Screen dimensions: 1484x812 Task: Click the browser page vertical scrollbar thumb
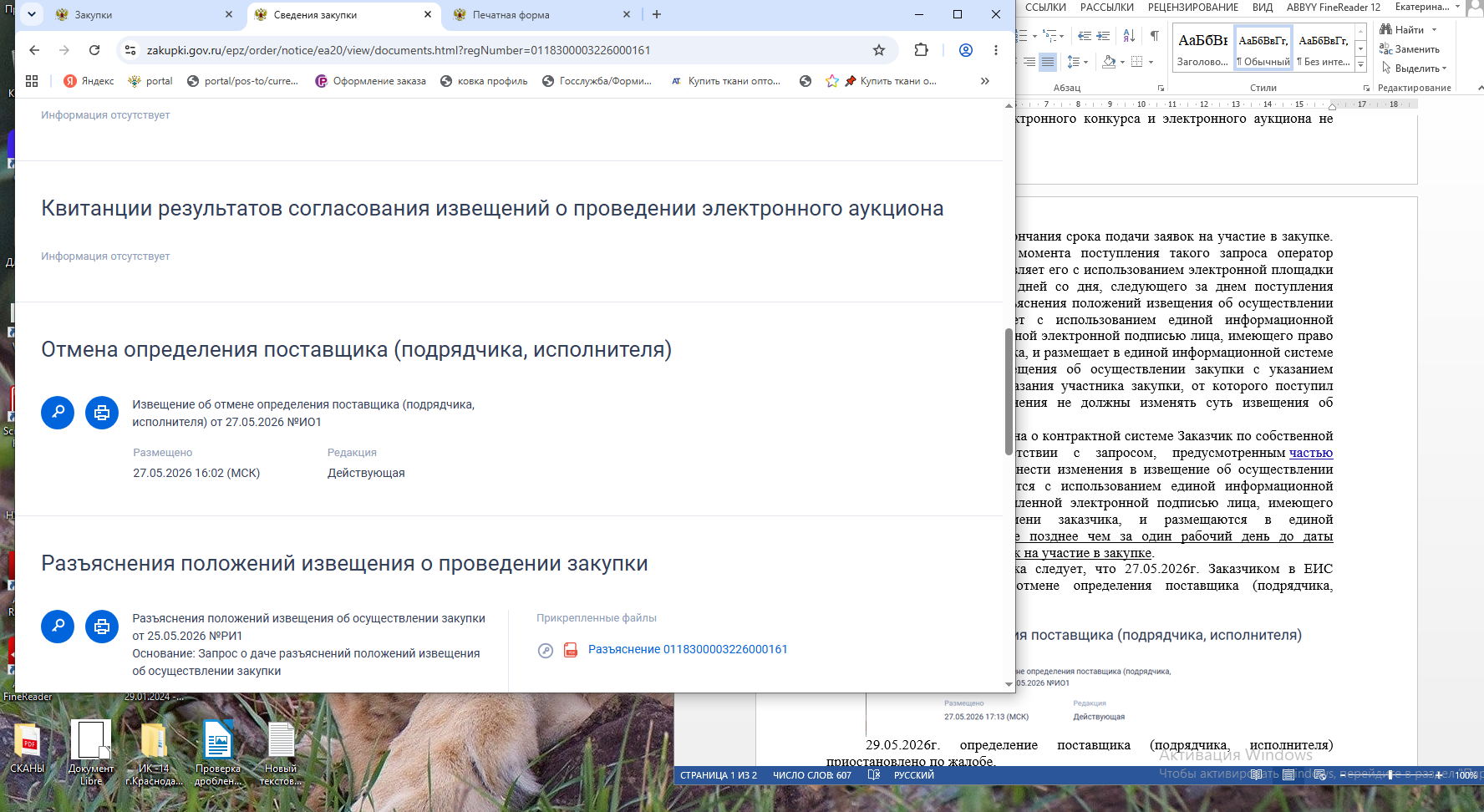pos(1009,392)
